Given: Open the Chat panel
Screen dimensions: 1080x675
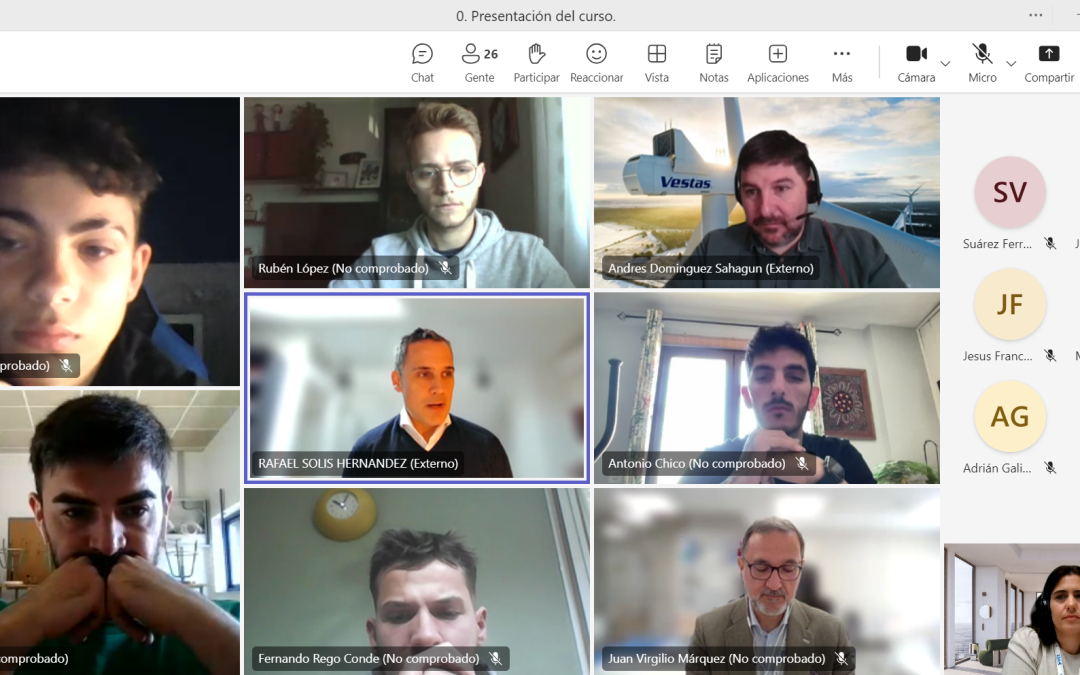Looking at the screenshot, I should pos(422,63).
